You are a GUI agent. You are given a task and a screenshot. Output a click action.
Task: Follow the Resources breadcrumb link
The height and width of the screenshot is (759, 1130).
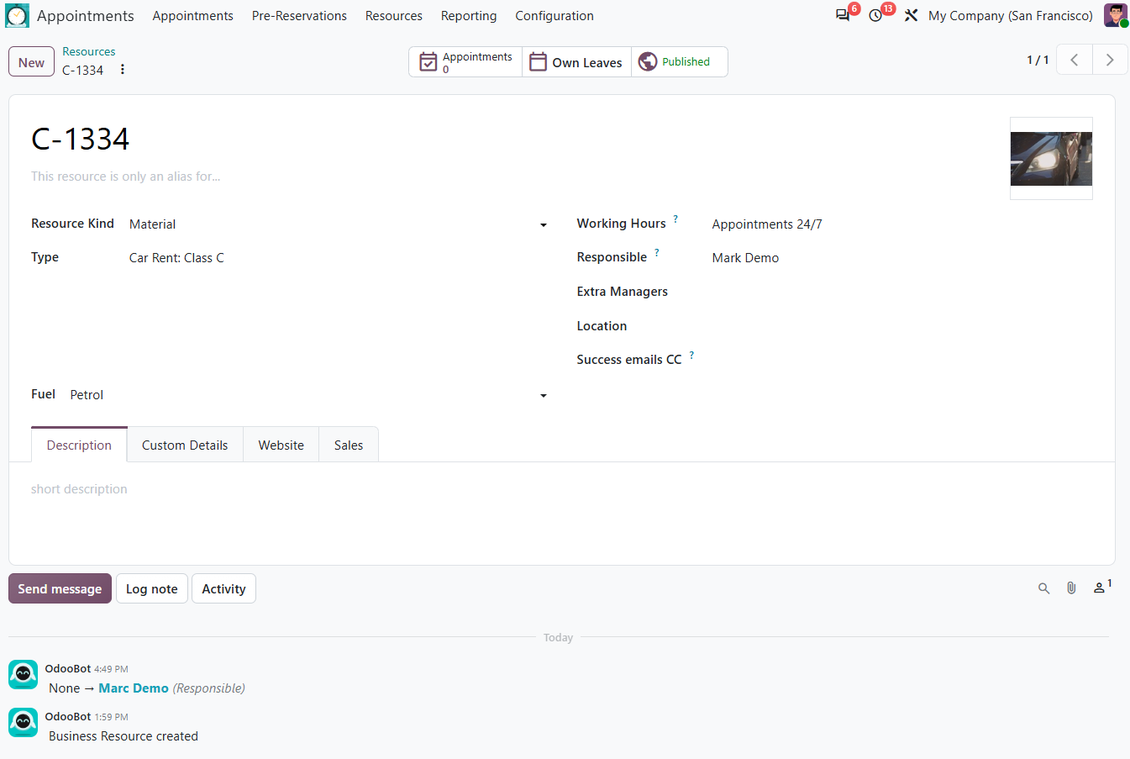[x=89, y=52]
